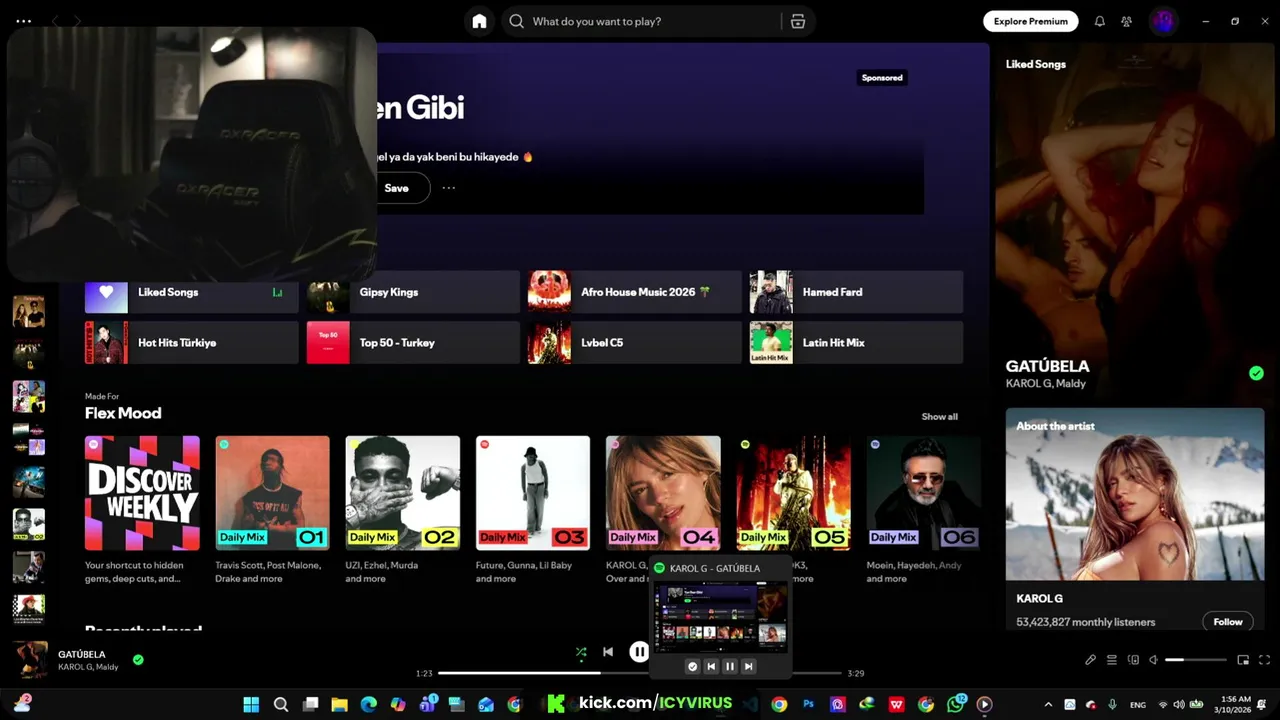Click the Explore Premium button
The width and height of the screenshot is (1280, 720).
point(1031,21)
